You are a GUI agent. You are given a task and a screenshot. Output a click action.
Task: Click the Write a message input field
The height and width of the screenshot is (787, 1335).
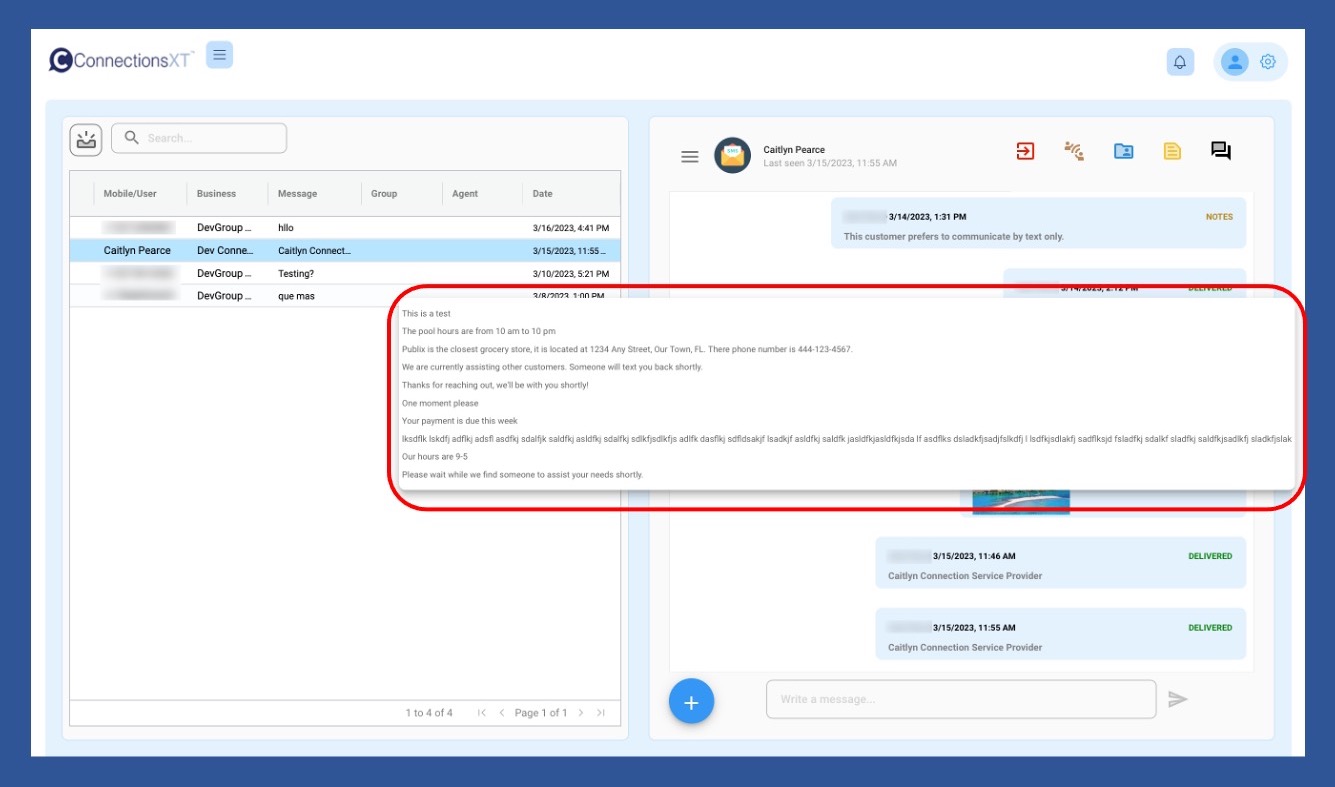point(960,699)
